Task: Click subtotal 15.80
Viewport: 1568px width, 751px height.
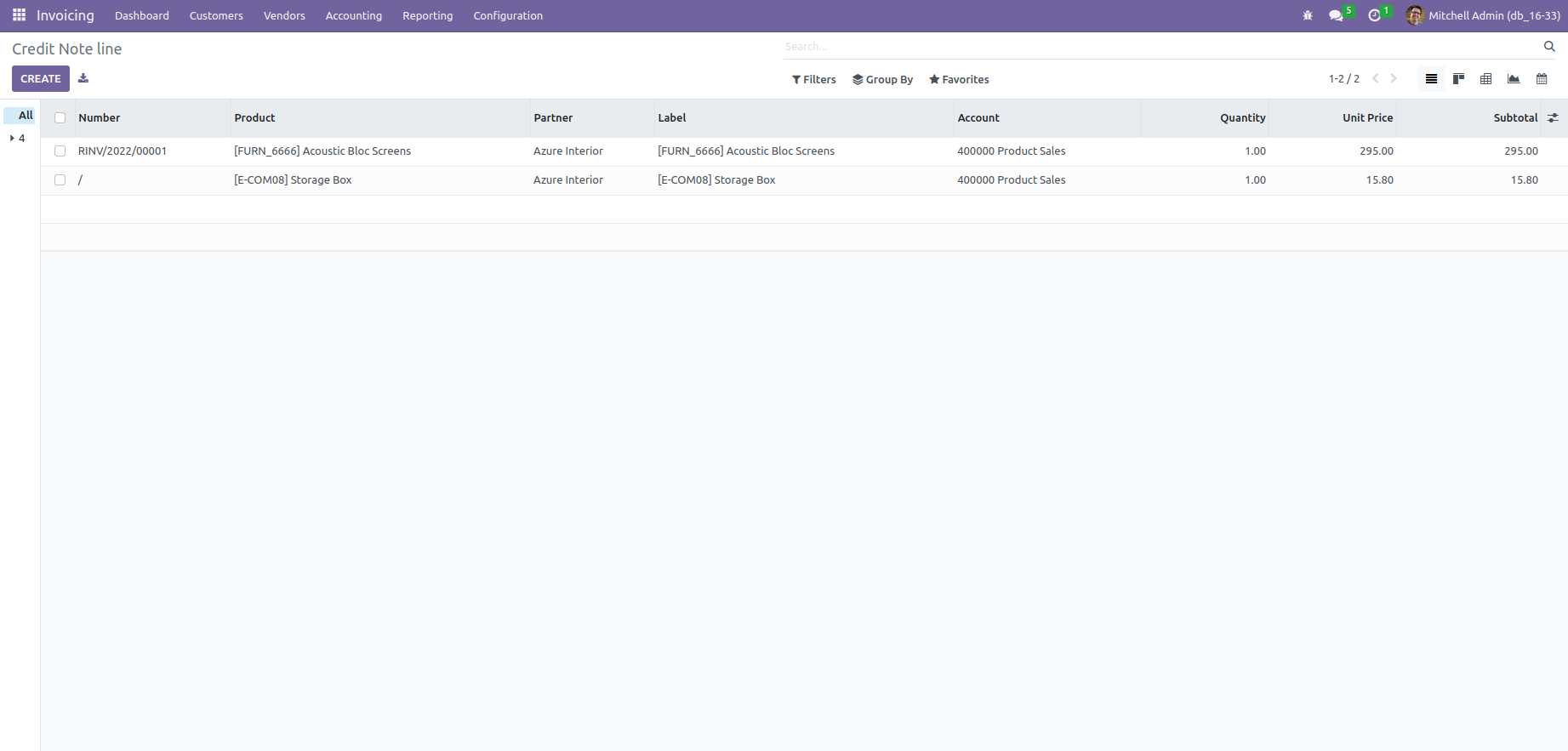Action: click(1525, 180)
